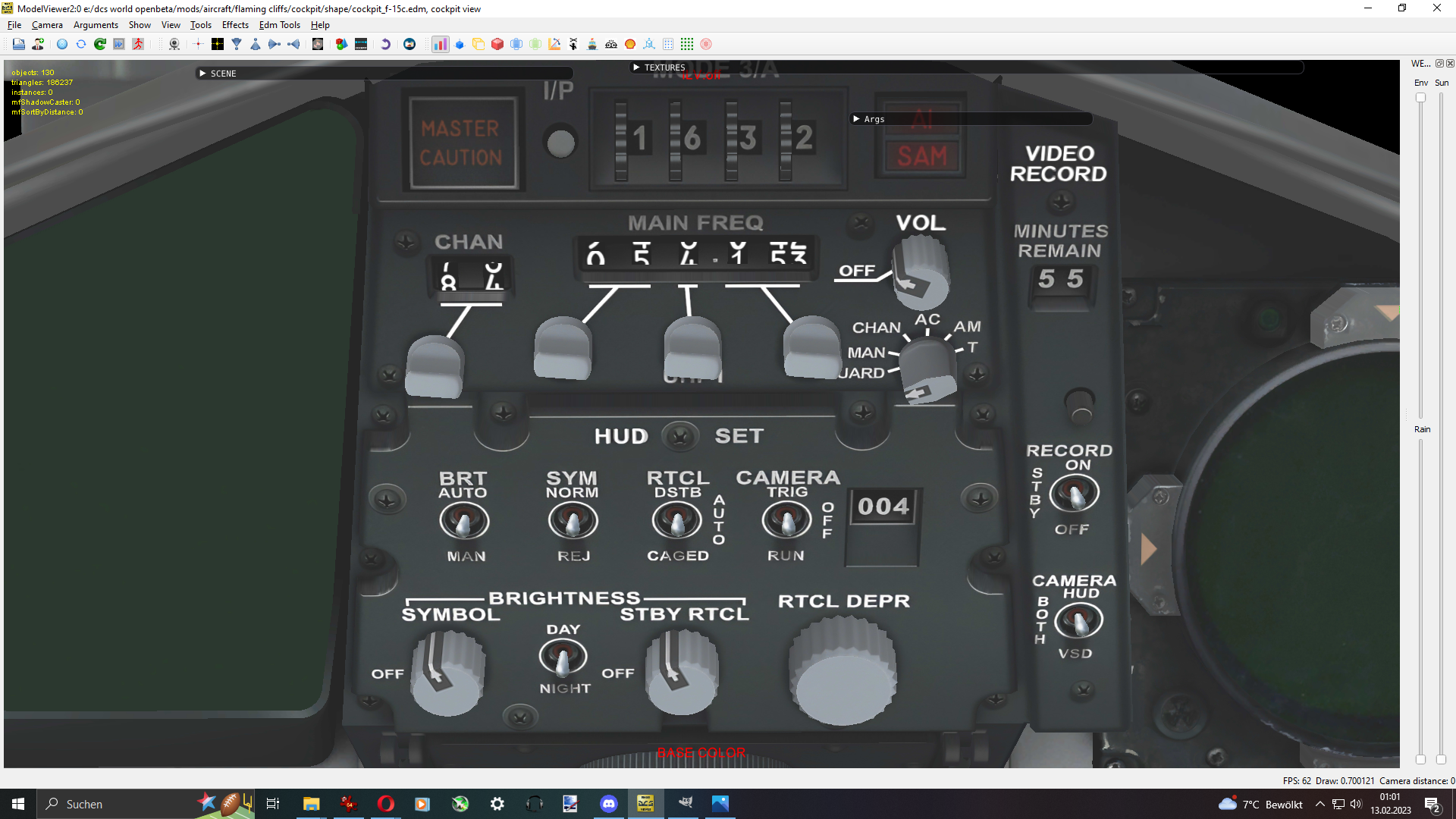Image resolution: width=1456 pixels, height=819 pixels.
Task: Click the blue funnel filter icon
Action: point(237,44)
